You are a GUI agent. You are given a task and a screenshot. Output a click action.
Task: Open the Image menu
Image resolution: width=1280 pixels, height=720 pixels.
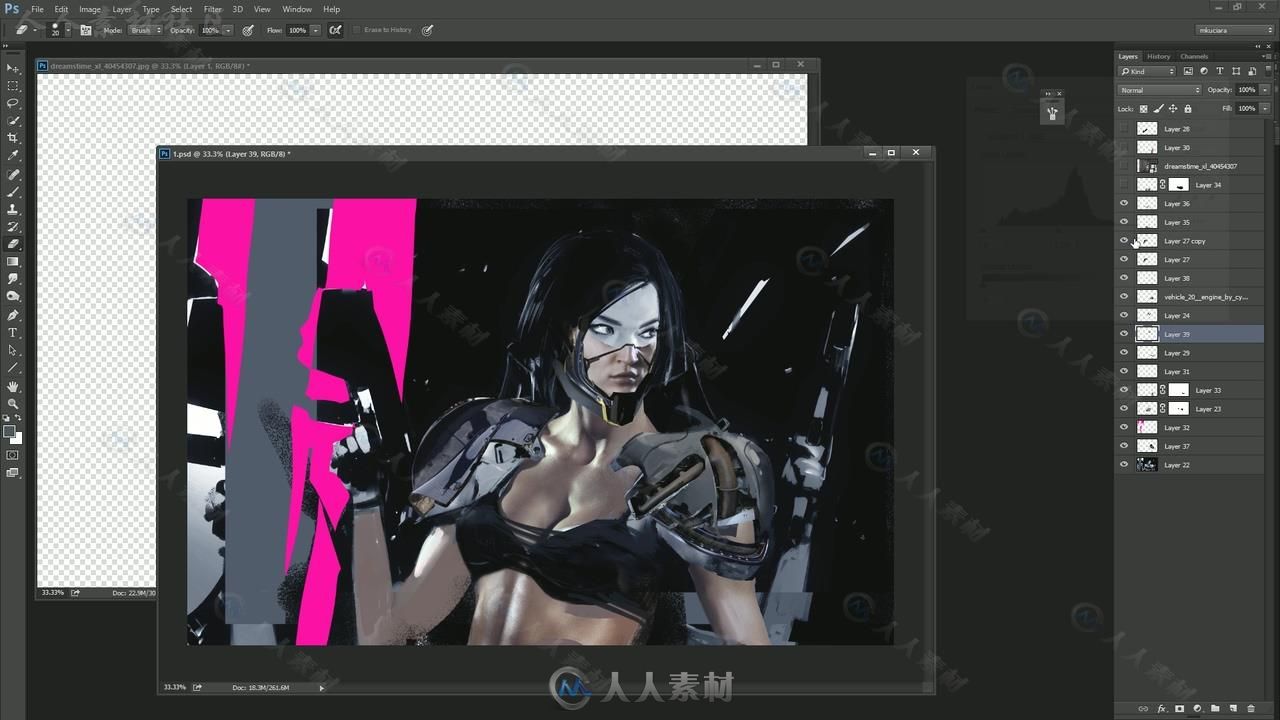90,9
